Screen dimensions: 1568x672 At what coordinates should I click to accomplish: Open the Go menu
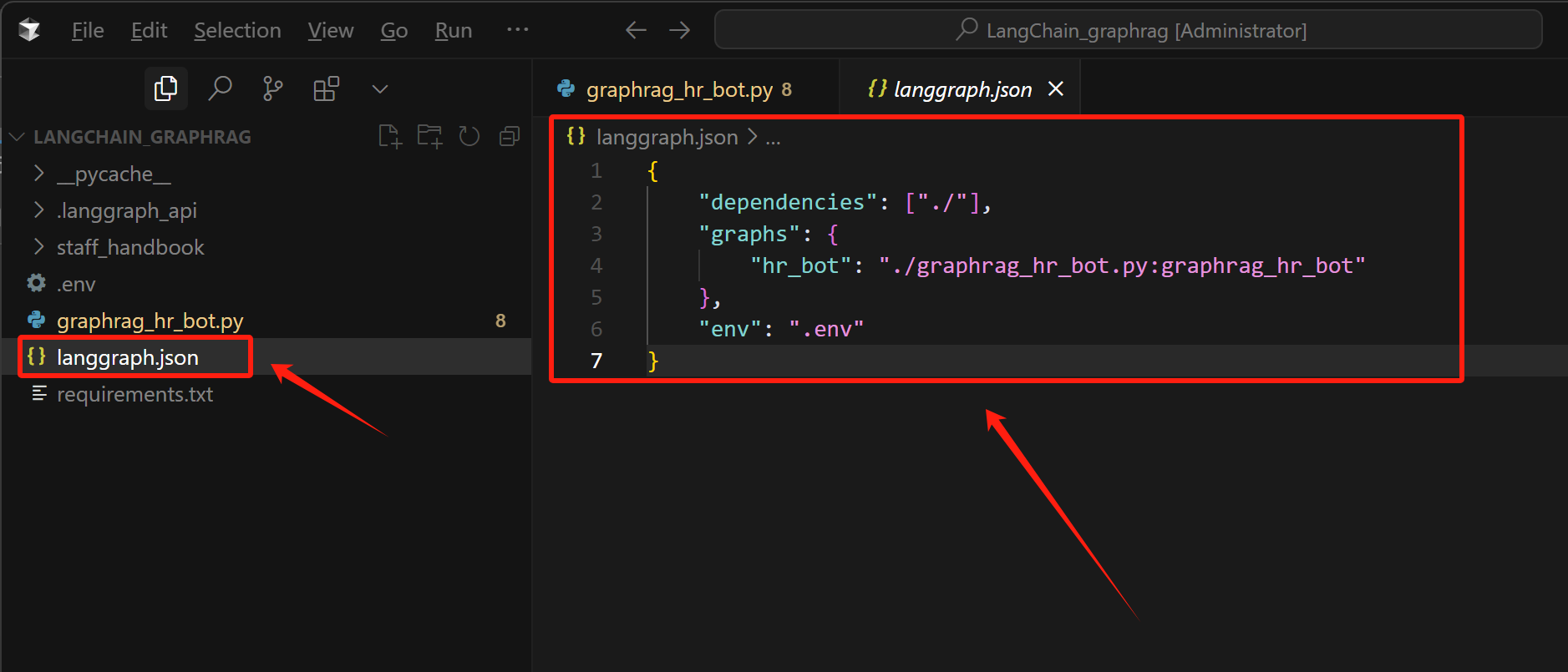[x=394, y=31]
